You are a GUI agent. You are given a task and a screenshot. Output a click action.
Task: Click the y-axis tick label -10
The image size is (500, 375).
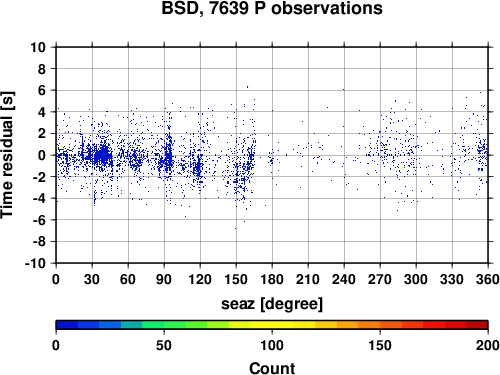coord(35,263)
